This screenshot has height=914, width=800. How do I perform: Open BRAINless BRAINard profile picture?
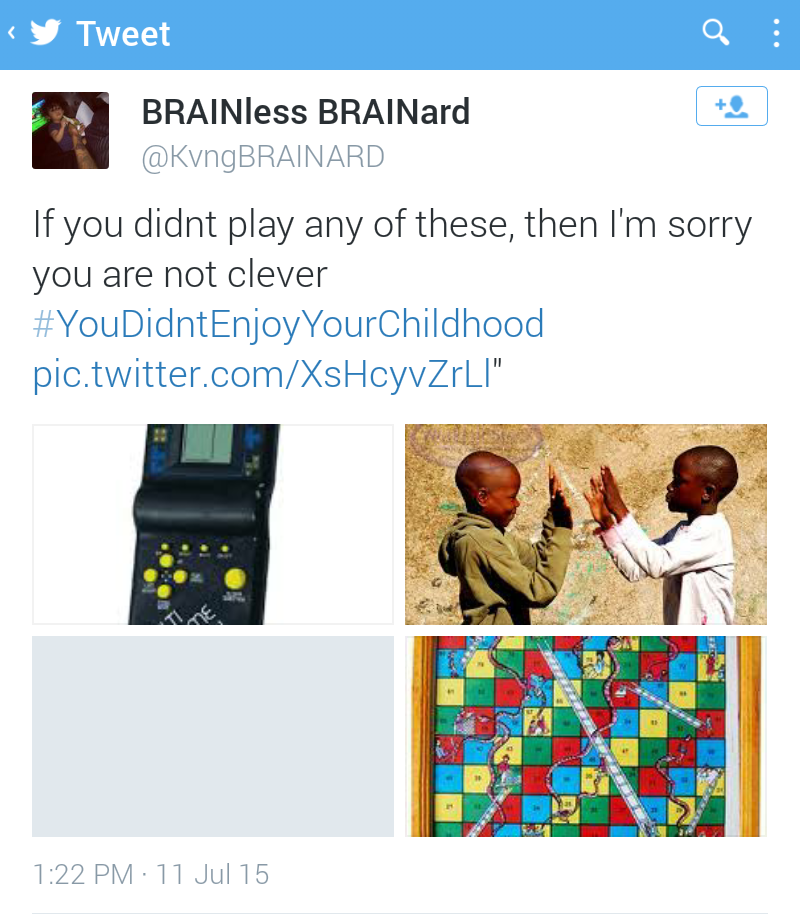pos(71,131)
